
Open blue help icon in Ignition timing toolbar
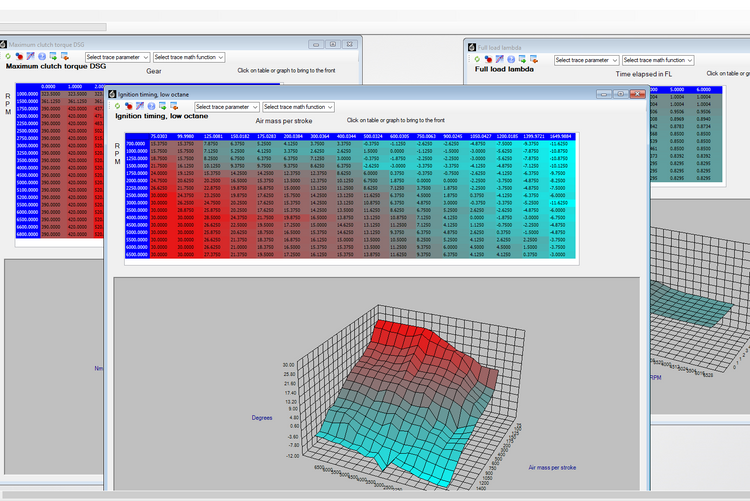(x=151, y=106)
